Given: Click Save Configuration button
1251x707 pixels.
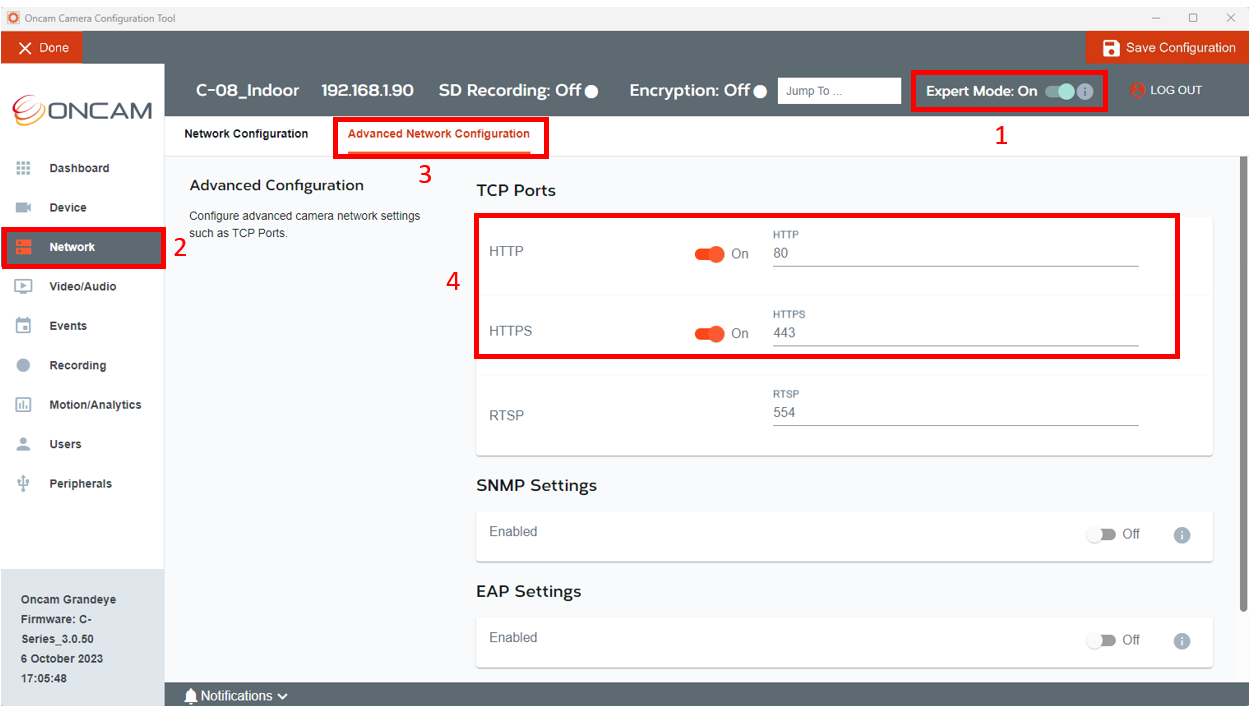Looking at the screenshot, I should click(x=1167, y=48).
